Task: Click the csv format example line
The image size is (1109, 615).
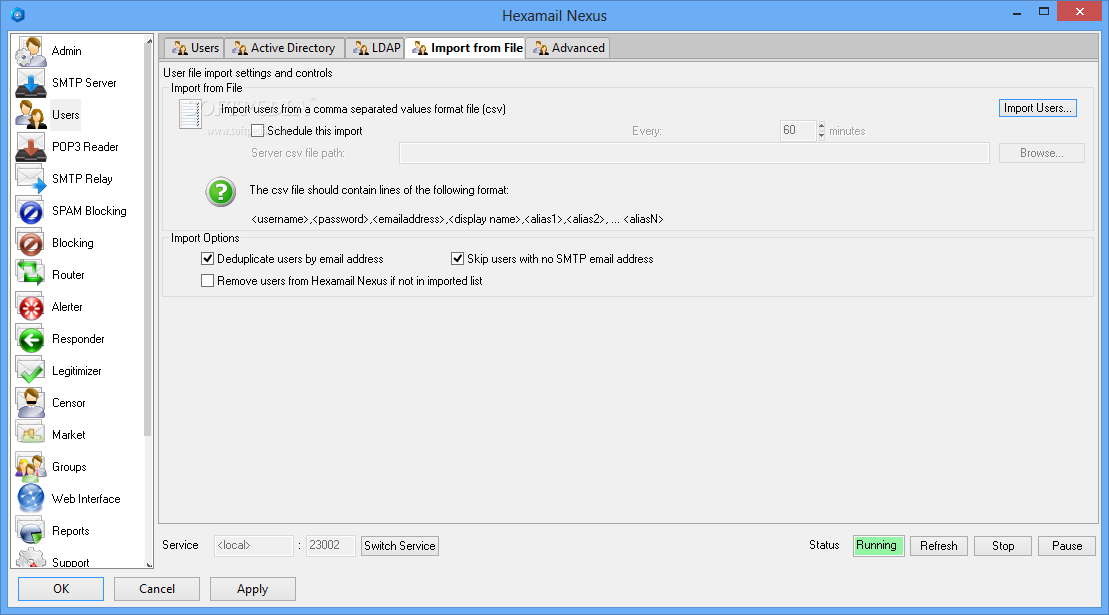Action: coord(457,219)
